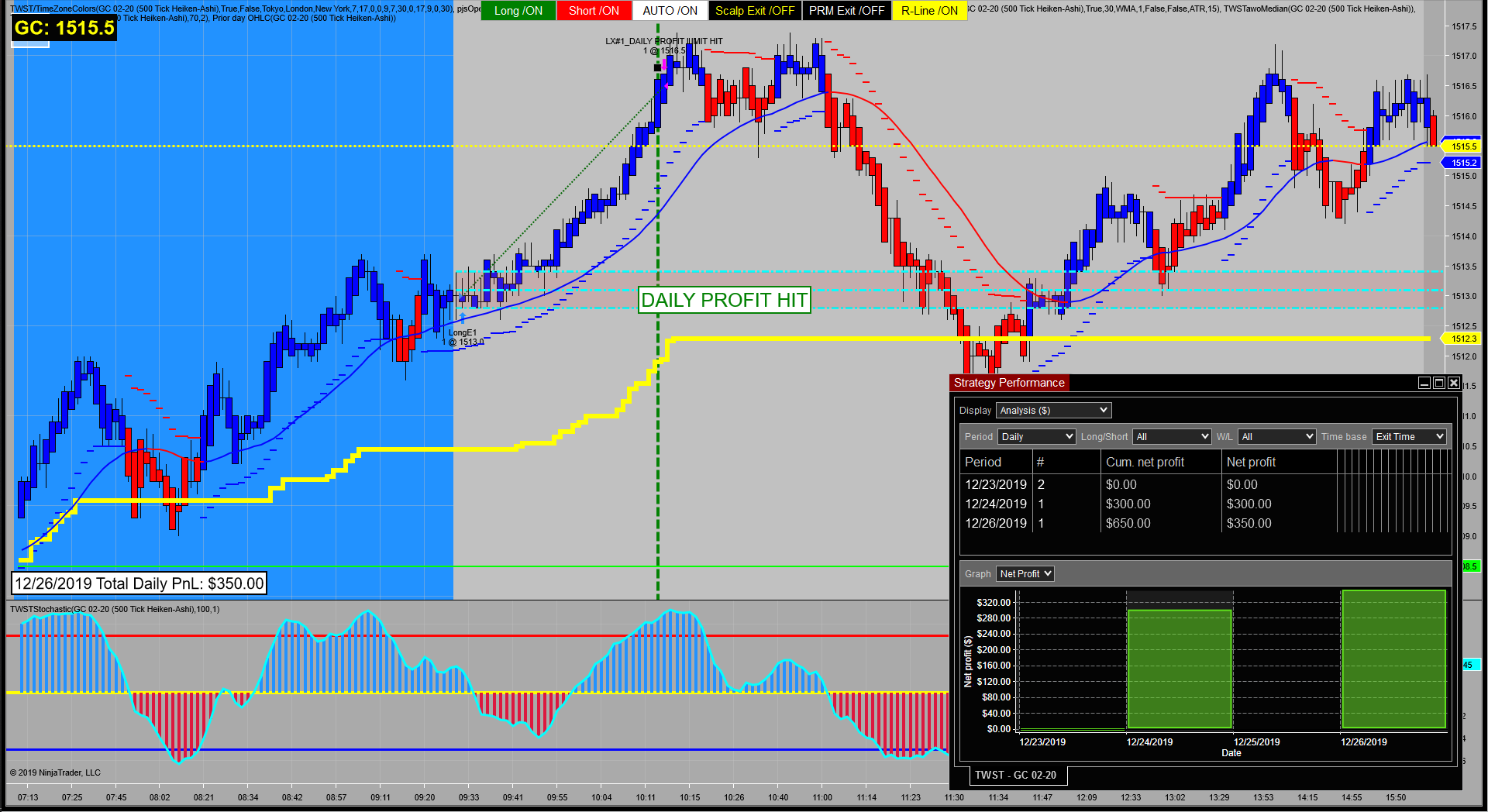Maximize the Strategy Performance window
1488x812 pixels.
coord(1439,383)
